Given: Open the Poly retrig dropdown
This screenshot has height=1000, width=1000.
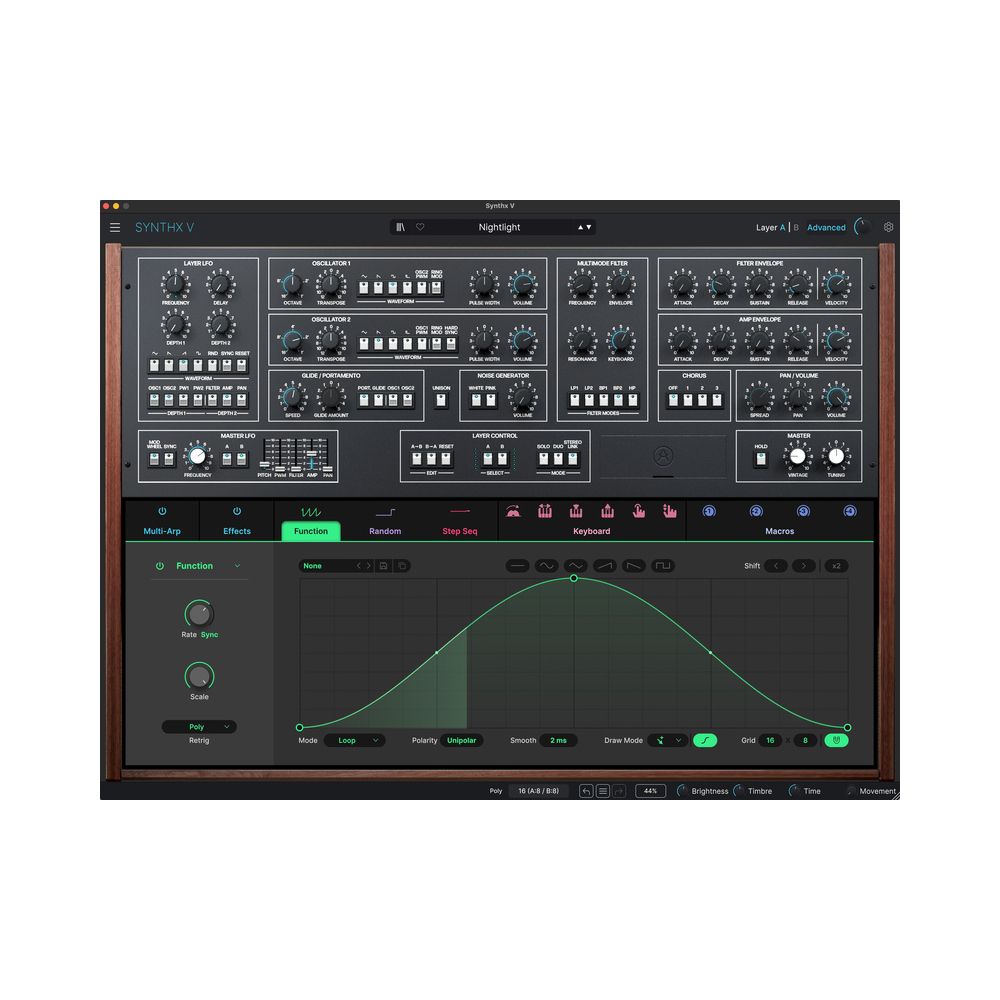Looking at the screenshot, I should [199, 726].
